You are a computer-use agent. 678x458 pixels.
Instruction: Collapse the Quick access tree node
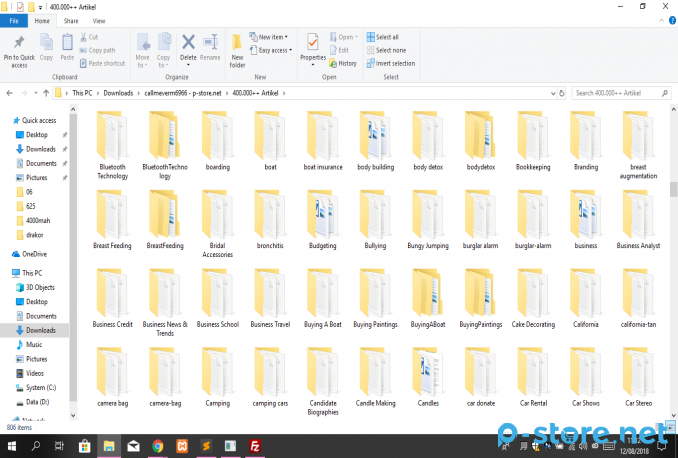(x=9, y=120)
